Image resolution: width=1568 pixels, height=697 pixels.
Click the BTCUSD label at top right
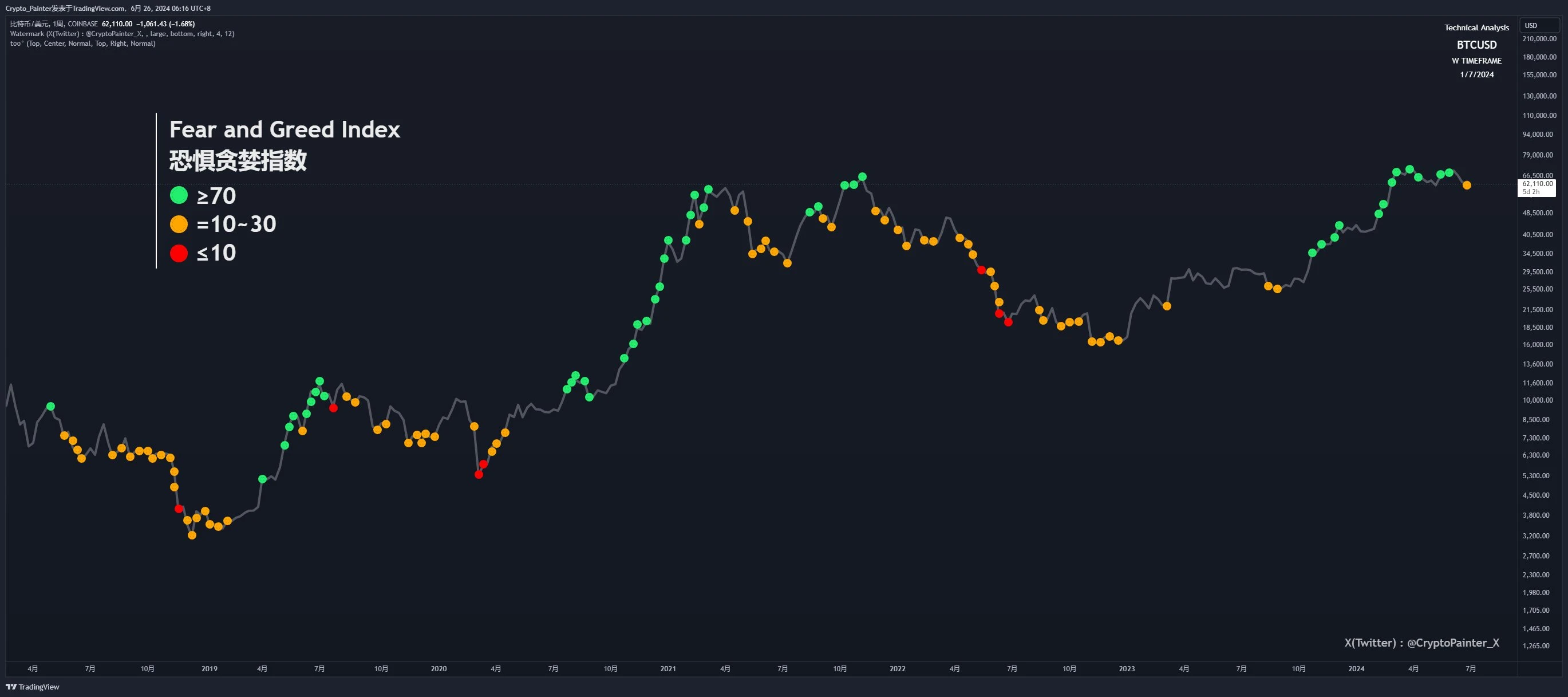[x=1476, y=45]
